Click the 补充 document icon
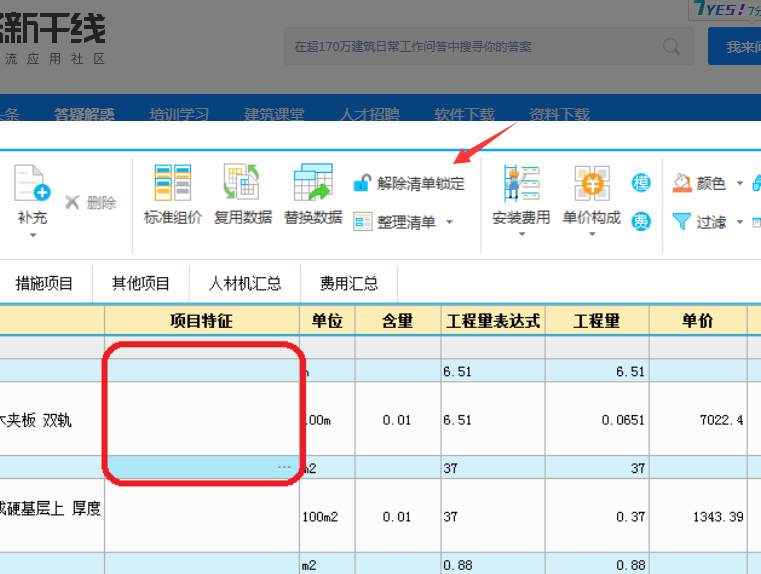This screenshot has width=761, height=574. (32, 183)
